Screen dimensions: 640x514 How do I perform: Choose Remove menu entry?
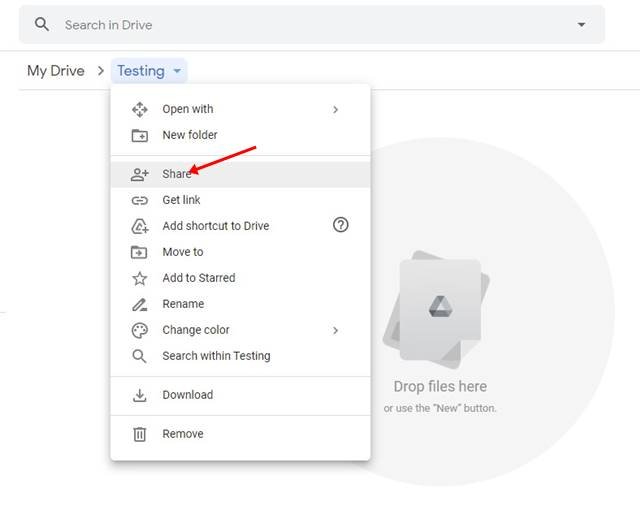coord(240,434)
